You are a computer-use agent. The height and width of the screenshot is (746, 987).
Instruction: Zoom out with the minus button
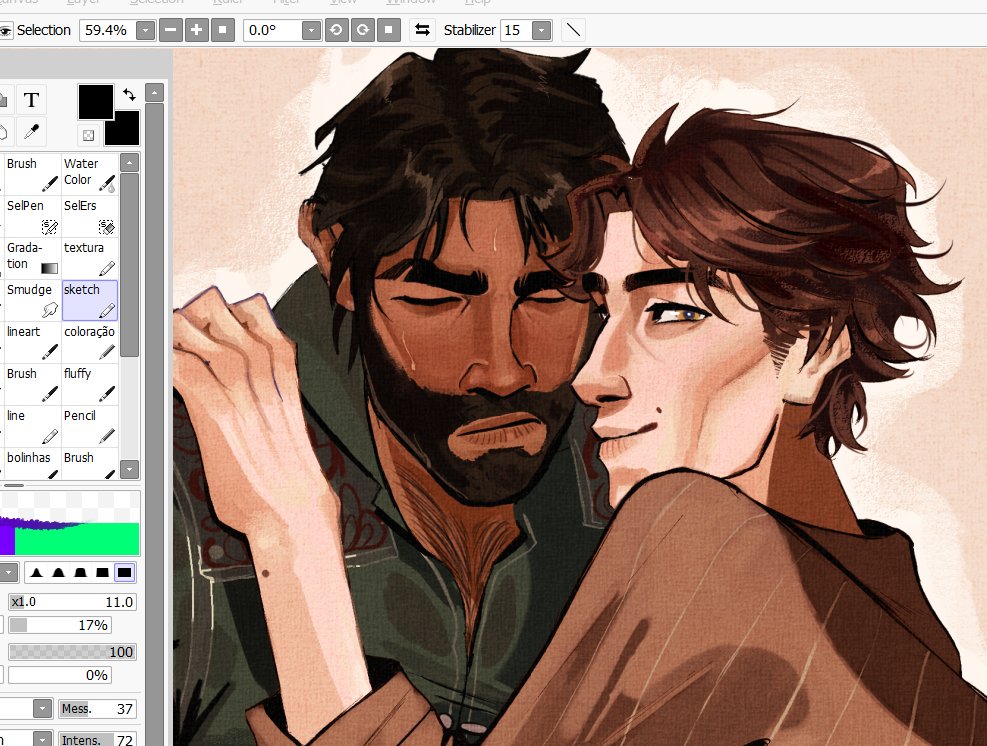[x=171, y=30]
